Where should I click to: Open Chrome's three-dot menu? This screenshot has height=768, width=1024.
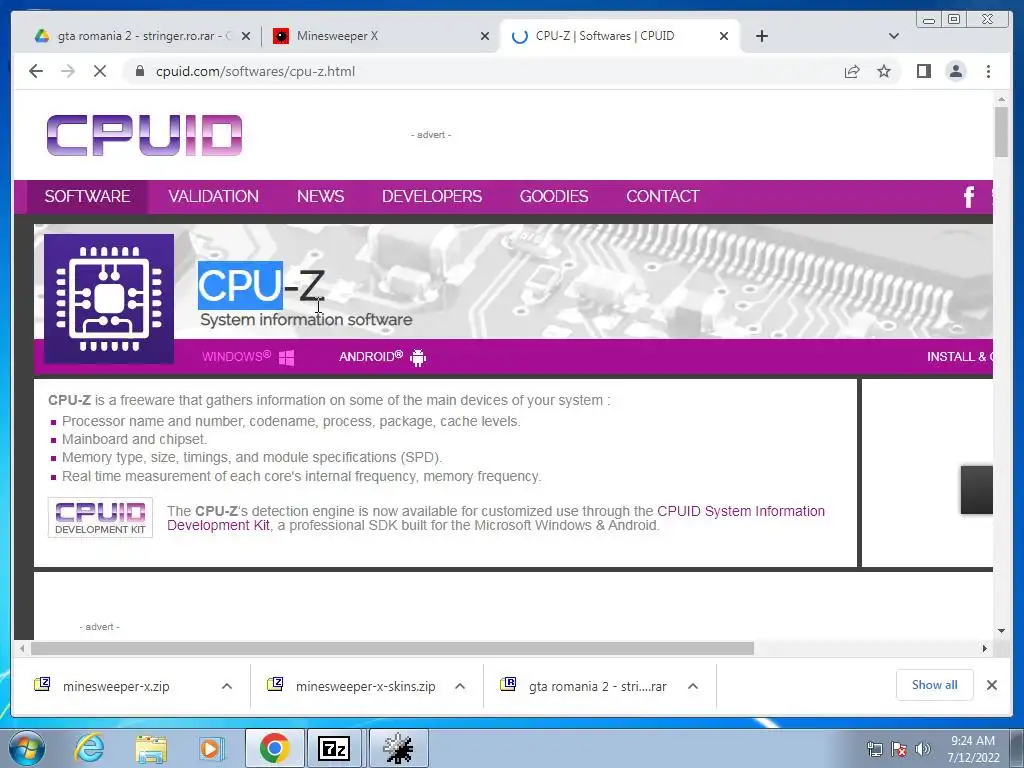(988, 71)
